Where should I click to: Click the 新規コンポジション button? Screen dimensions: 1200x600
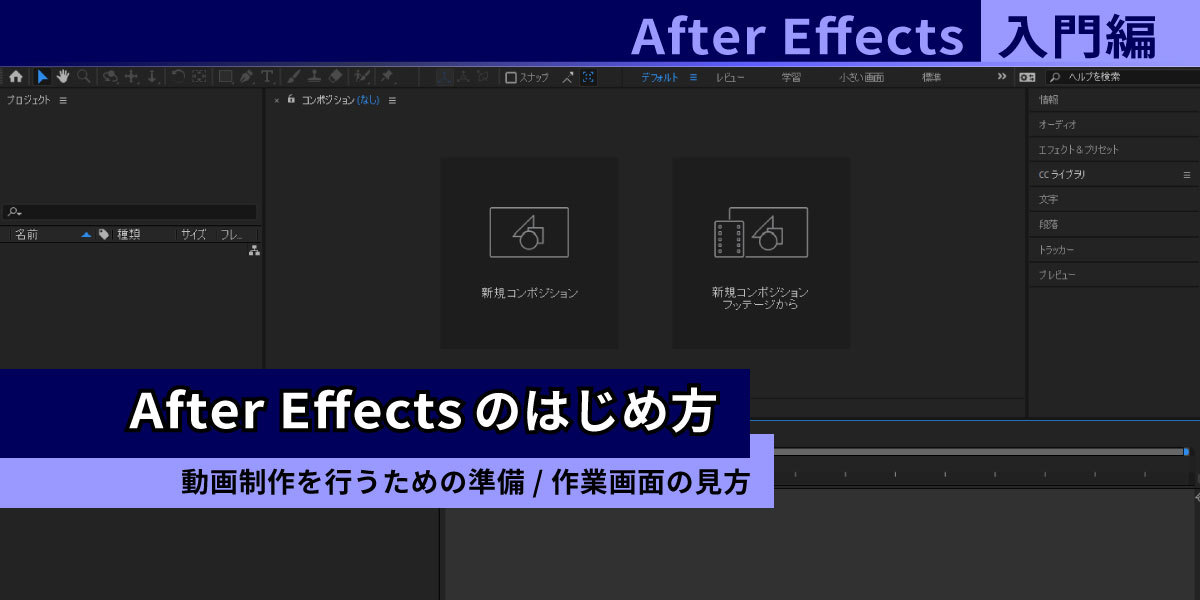(x=529, y=253)
